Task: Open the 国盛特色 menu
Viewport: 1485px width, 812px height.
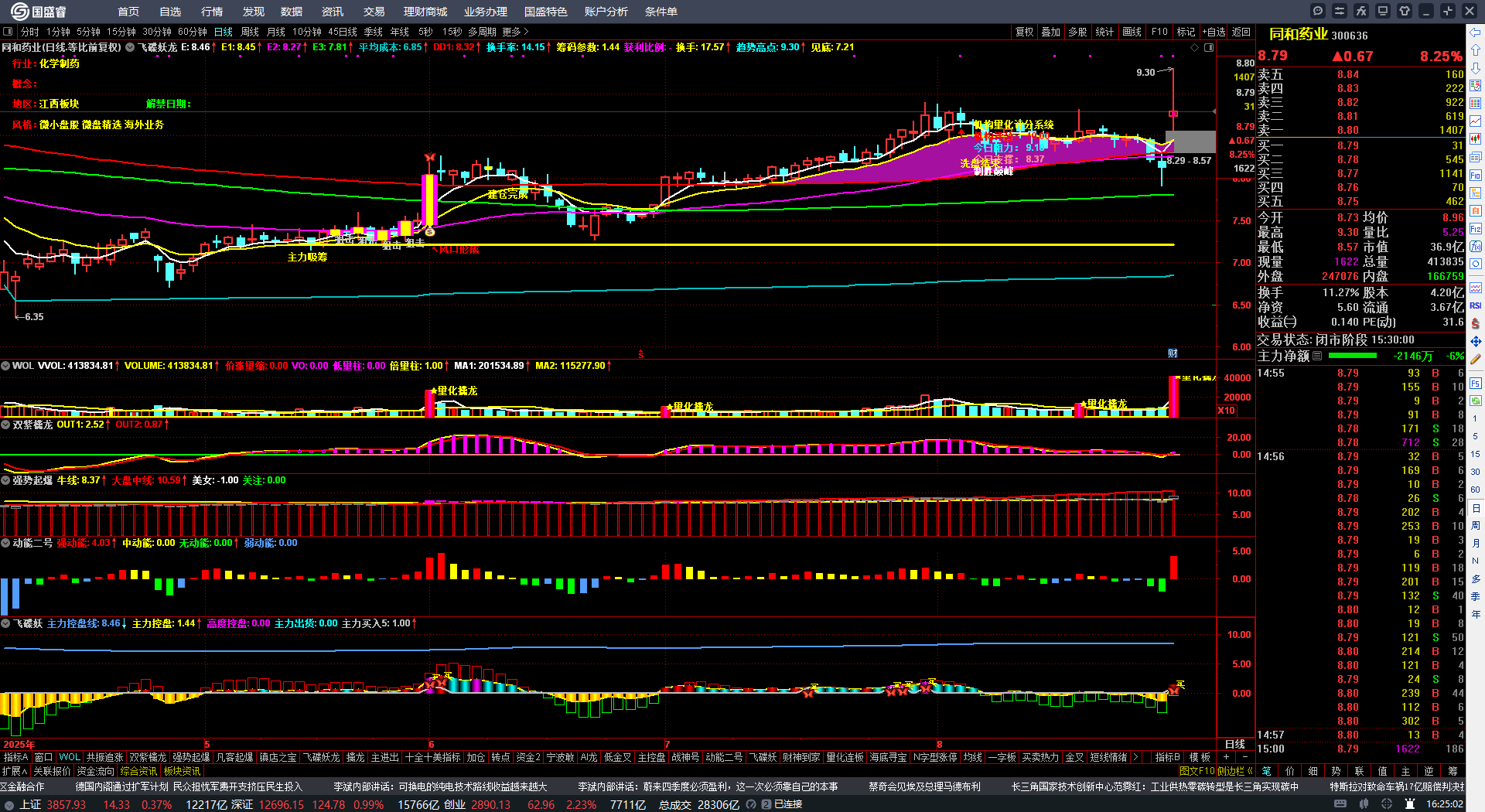Action: coord(546,12)
